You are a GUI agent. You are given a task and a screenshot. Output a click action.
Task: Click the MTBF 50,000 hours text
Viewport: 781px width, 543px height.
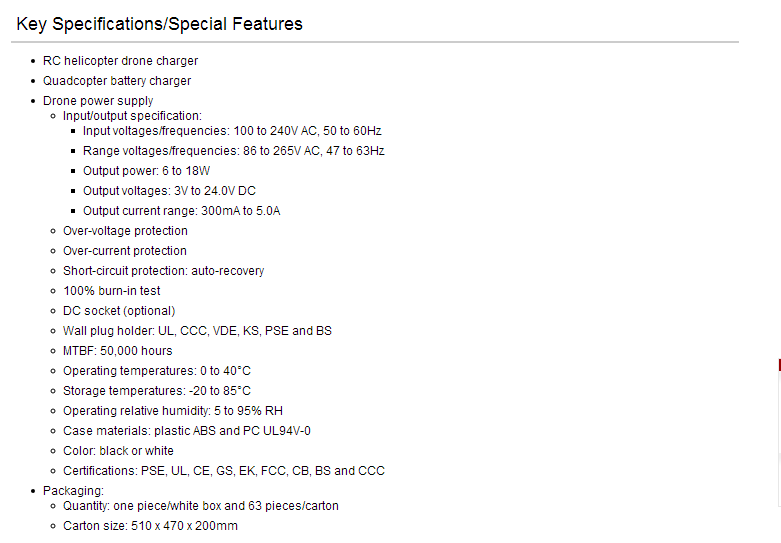[x=118, y=351]
